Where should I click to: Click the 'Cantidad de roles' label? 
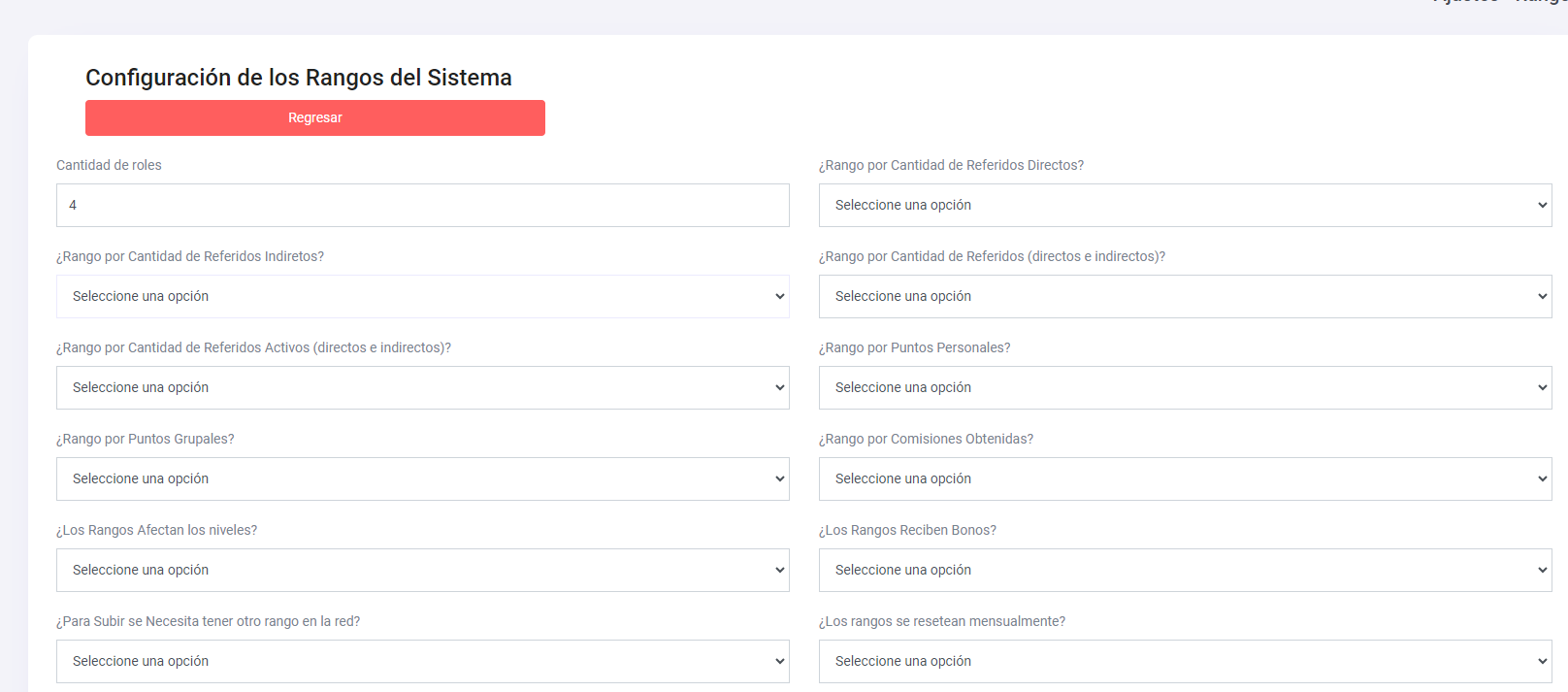tap(109, 165)
